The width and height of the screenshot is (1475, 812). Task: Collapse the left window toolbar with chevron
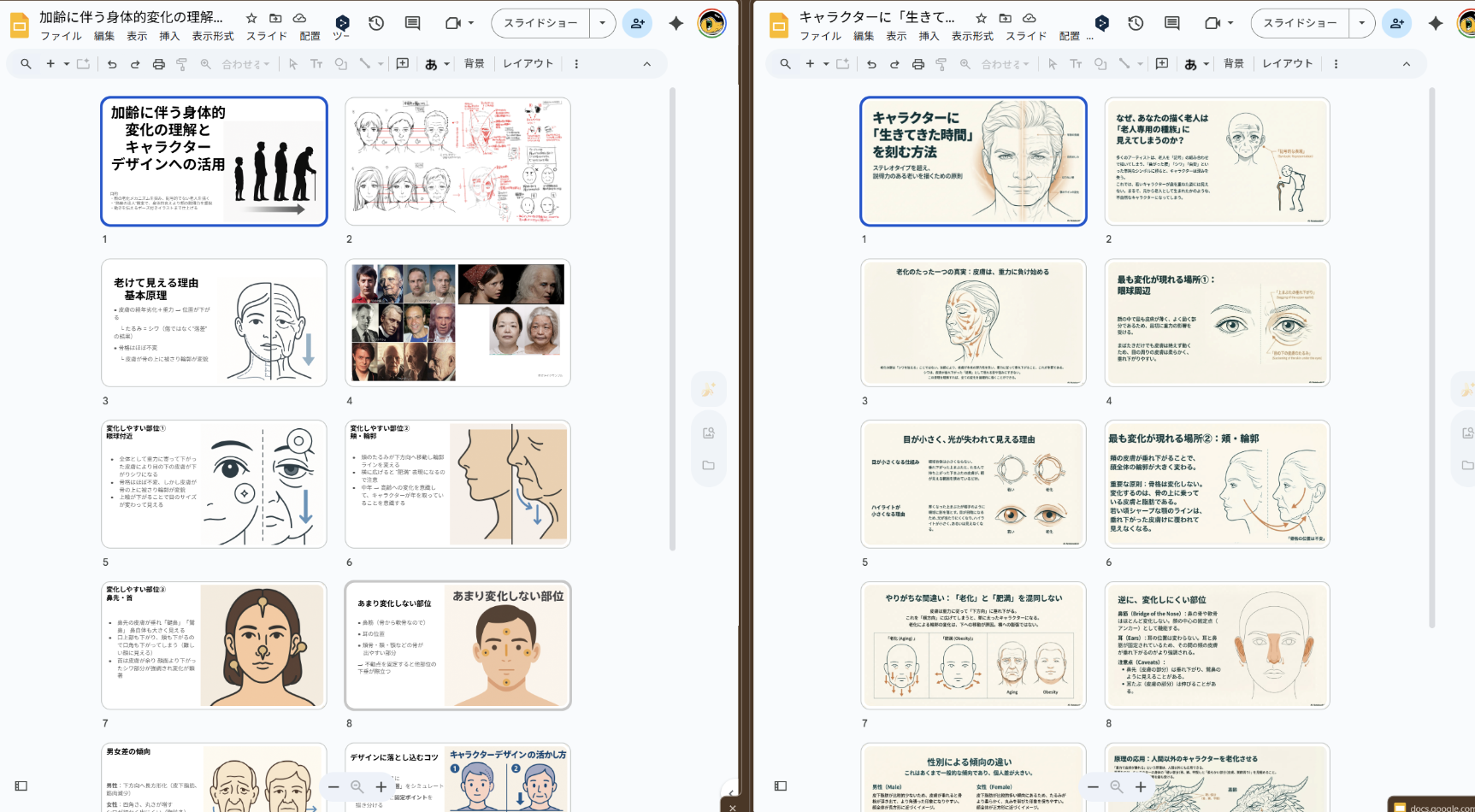[646, 64]
